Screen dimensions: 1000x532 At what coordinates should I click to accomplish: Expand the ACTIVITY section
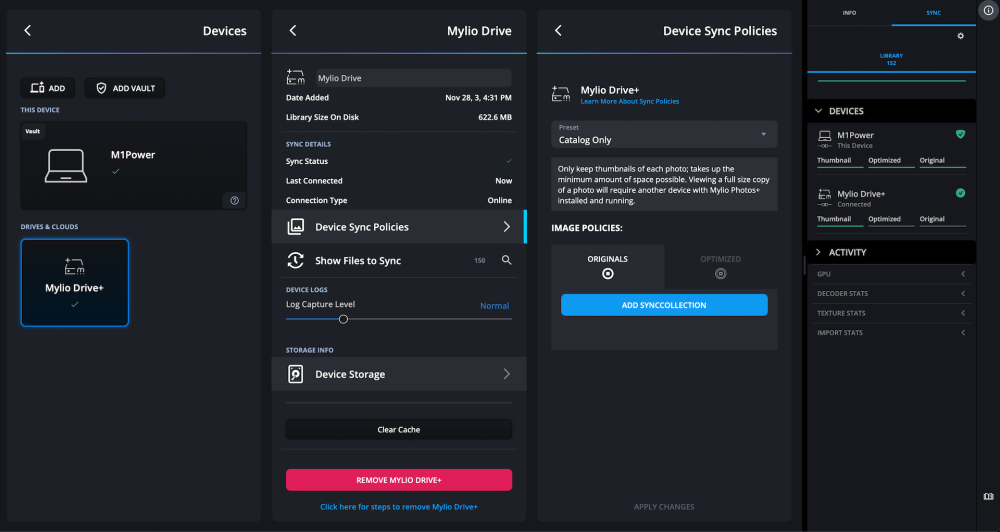coord(892,252)
